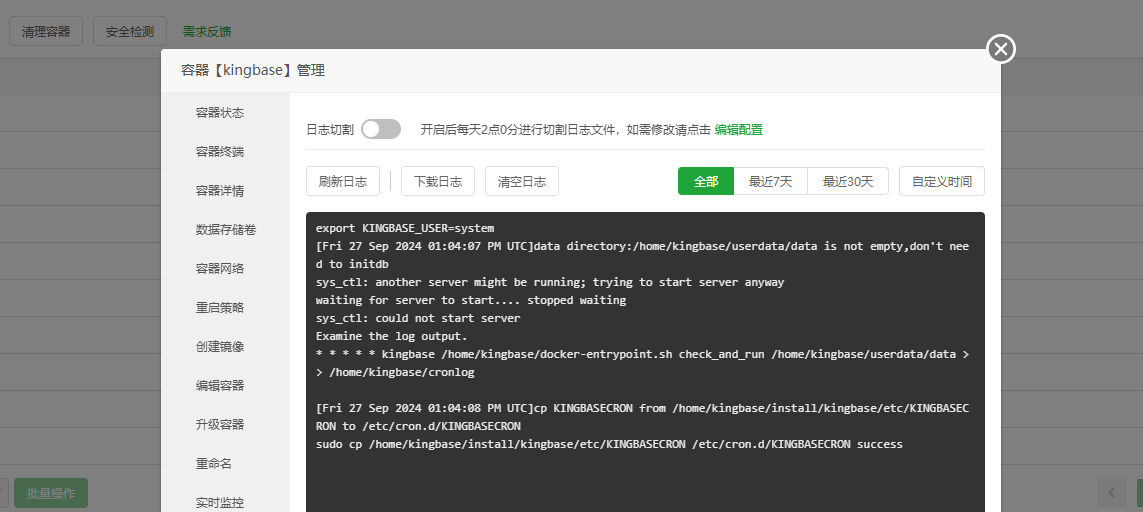
Task: Open the 编辑容器 section
Action: (x=220, y=386)
